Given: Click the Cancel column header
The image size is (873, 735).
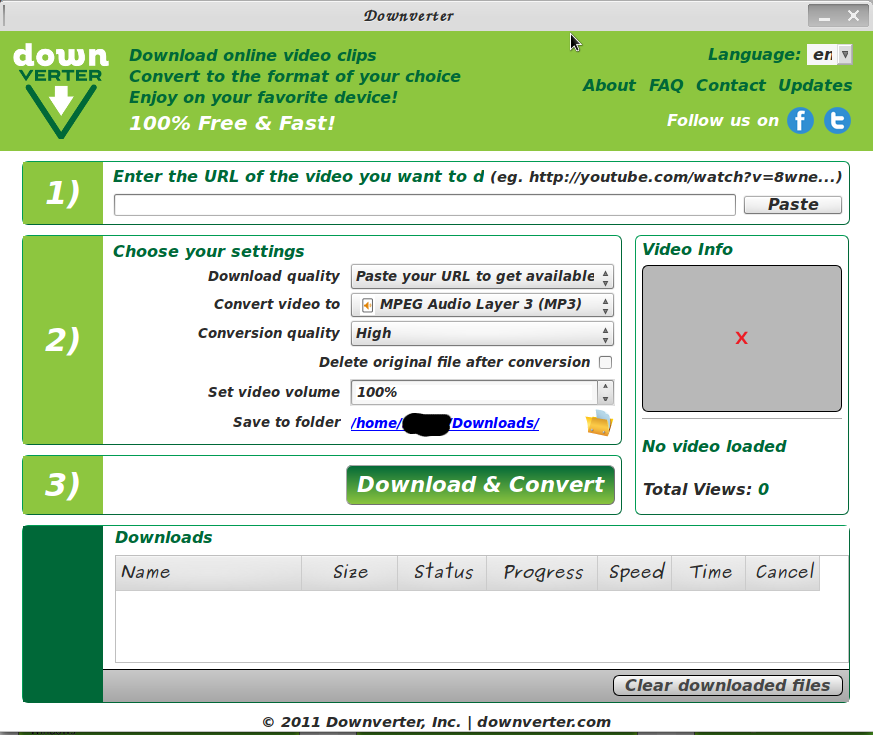Looking at the screenshot, I should point(783,572).
